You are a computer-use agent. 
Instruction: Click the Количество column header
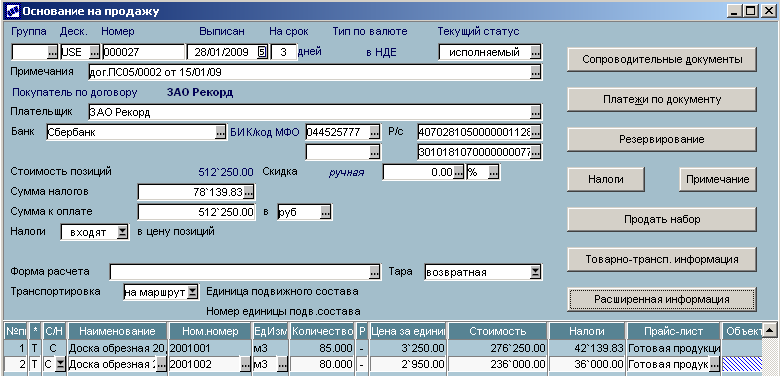323,331
